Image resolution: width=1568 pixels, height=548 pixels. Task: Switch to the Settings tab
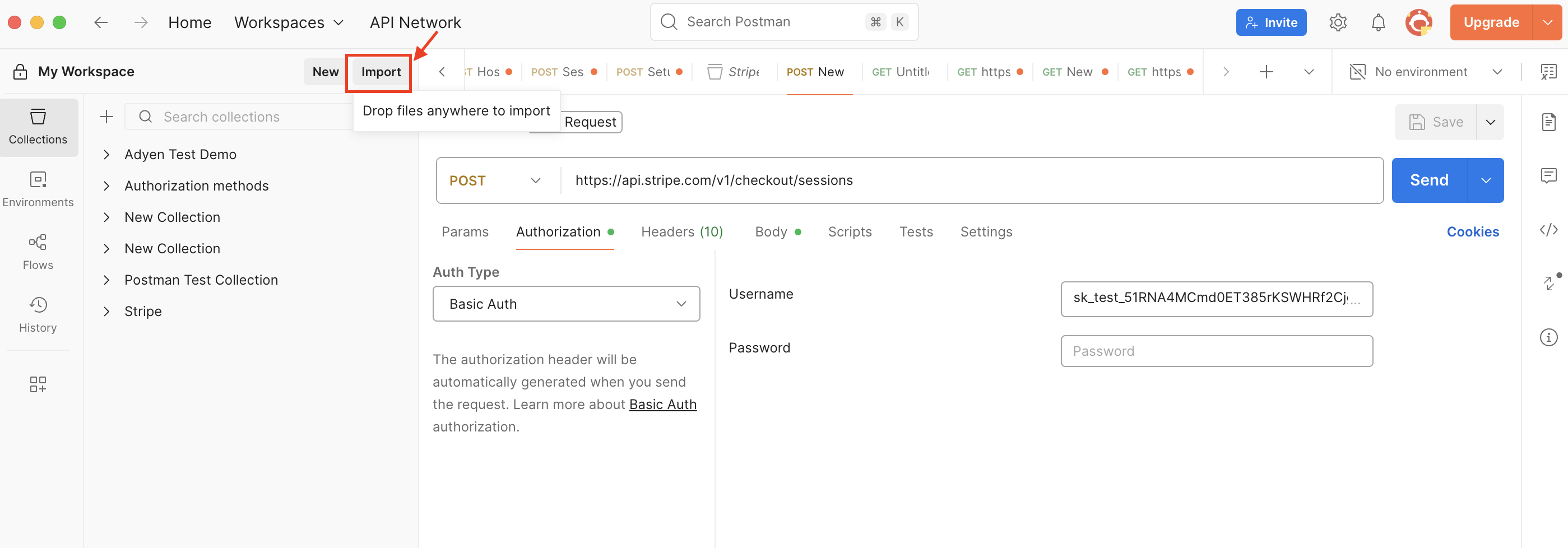[x=986, y=232]
